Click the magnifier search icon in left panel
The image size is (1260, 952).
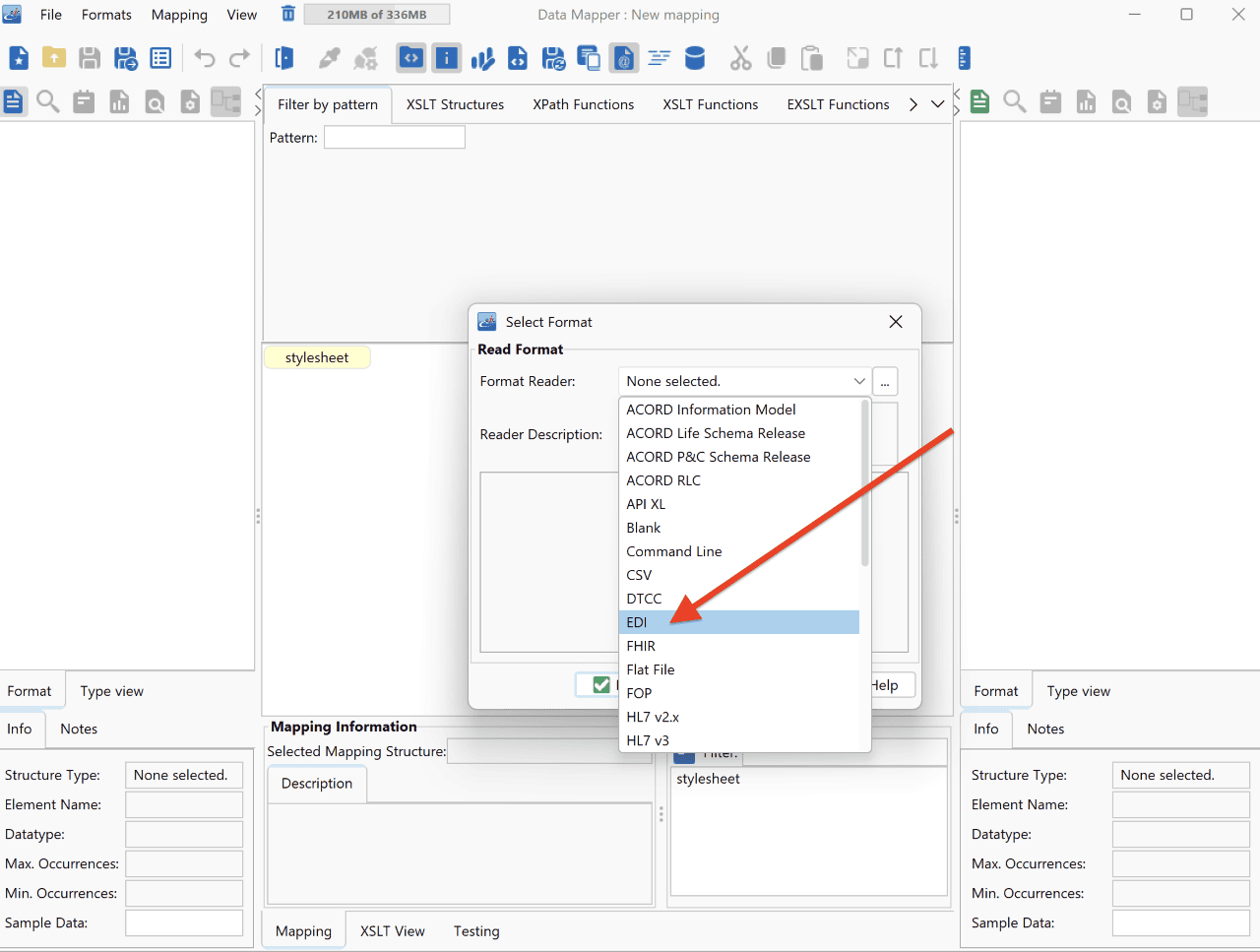tap(48, 101)
